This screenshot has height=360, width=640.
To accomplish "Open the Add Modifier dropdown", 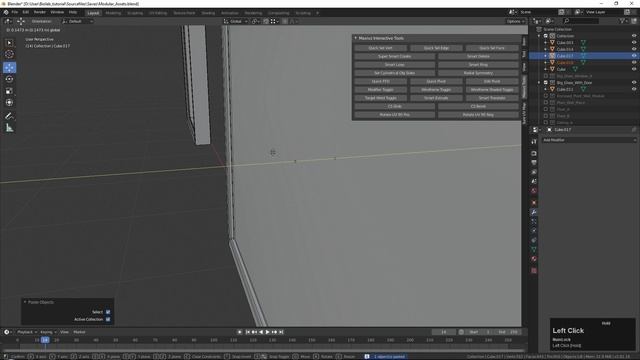I will coord(589,140).
